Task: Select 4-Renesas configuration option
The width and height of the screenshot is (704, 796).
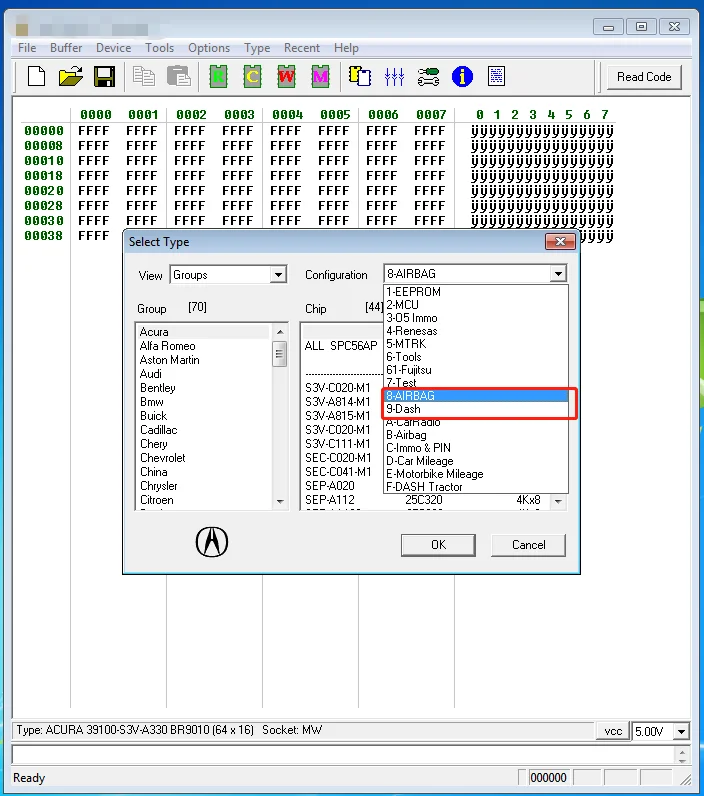Action: tap(476, 331)
